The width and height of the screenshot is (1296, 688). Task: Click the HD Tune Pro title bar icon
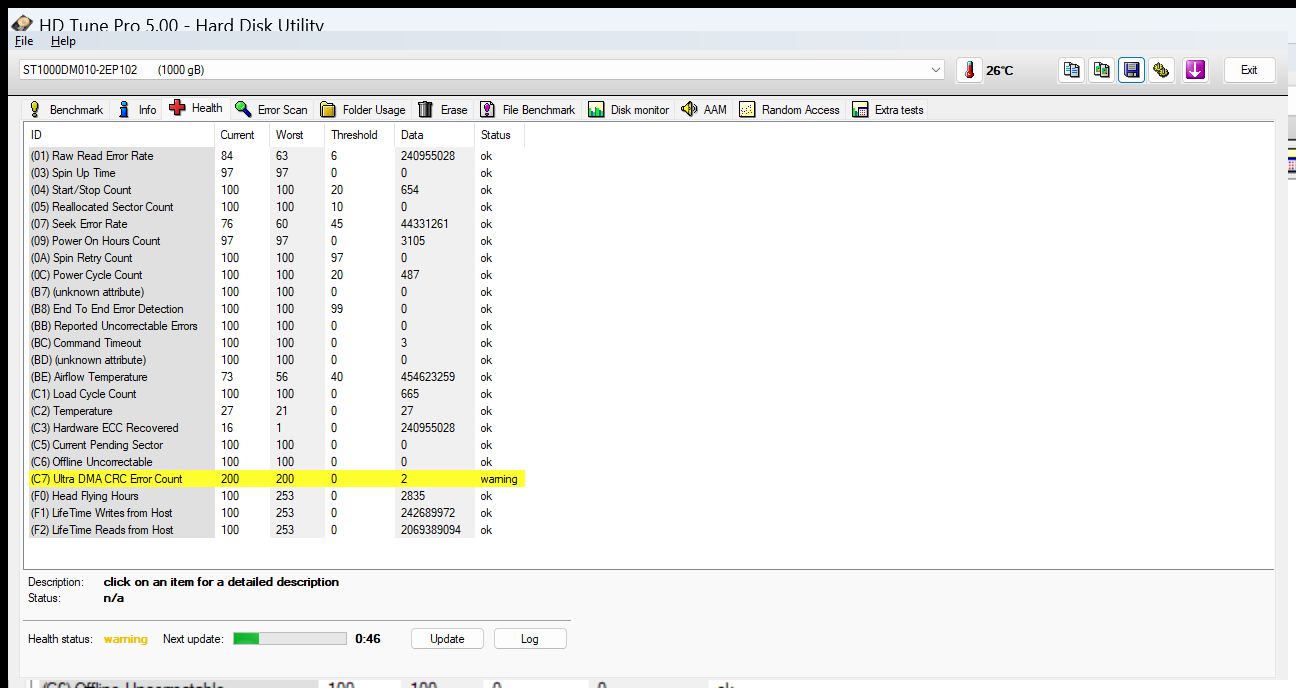20,24
